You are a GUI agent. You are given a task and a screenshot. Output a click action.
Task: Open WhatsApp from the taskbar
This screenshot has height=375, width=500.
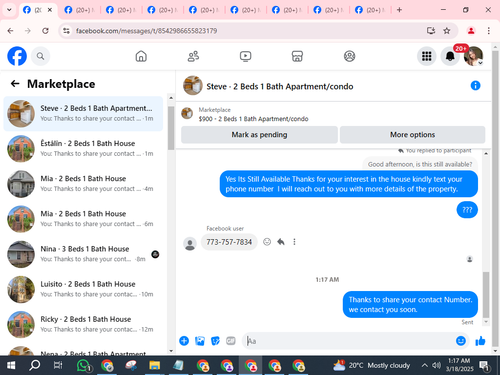[x=84, y=366]
